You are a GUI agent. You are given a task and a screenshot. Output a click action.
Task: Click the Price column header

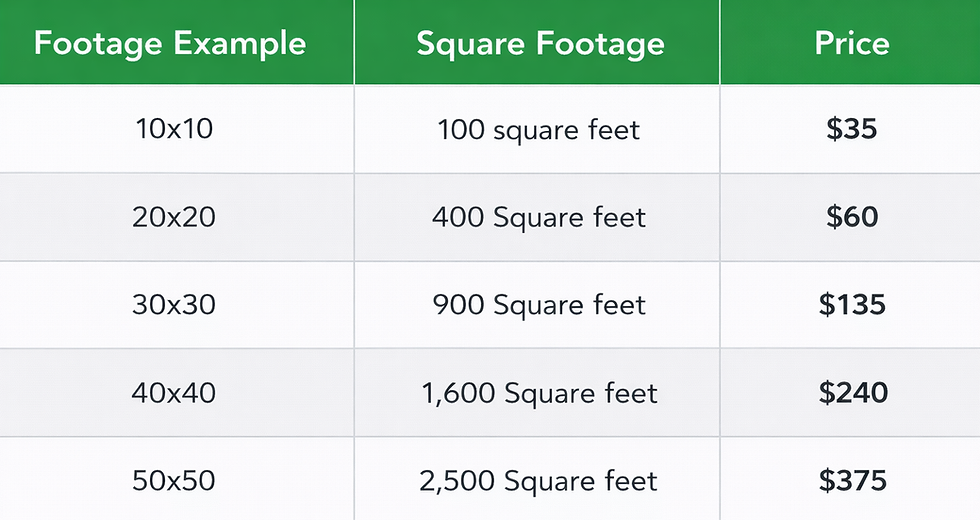(x=852, y=44)
